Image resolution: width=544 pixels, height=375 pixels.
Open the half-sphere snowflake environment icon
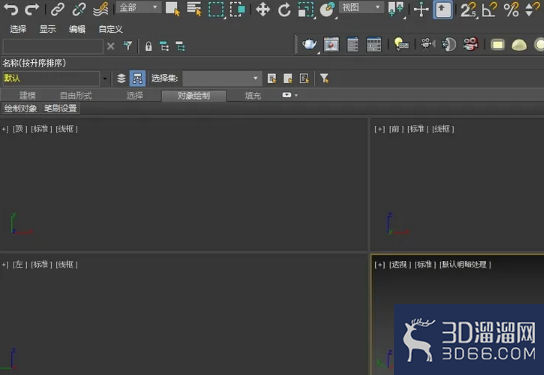click(x=449, y=45)
